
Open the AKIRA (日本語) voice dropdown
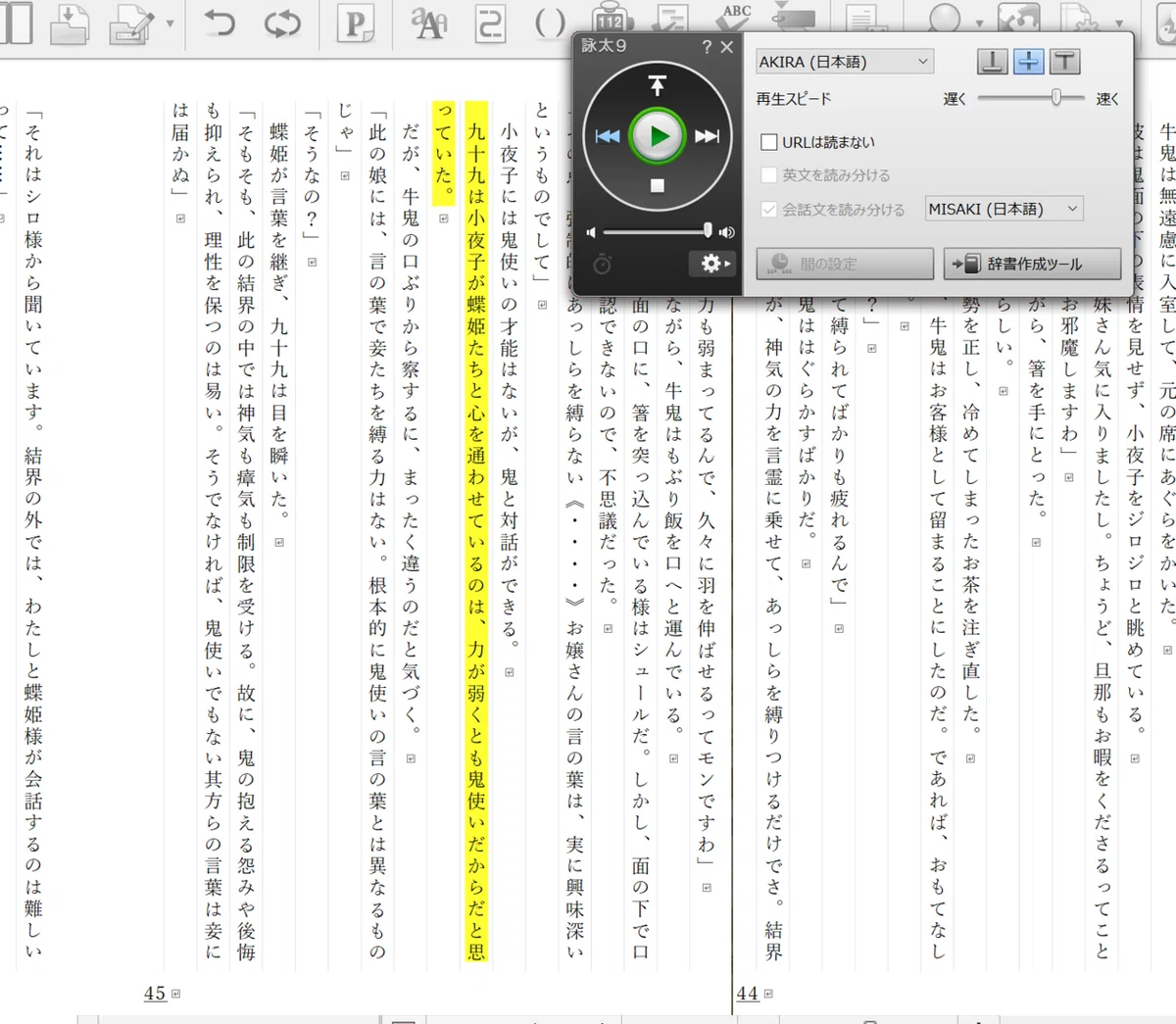(x=844, y=62)
